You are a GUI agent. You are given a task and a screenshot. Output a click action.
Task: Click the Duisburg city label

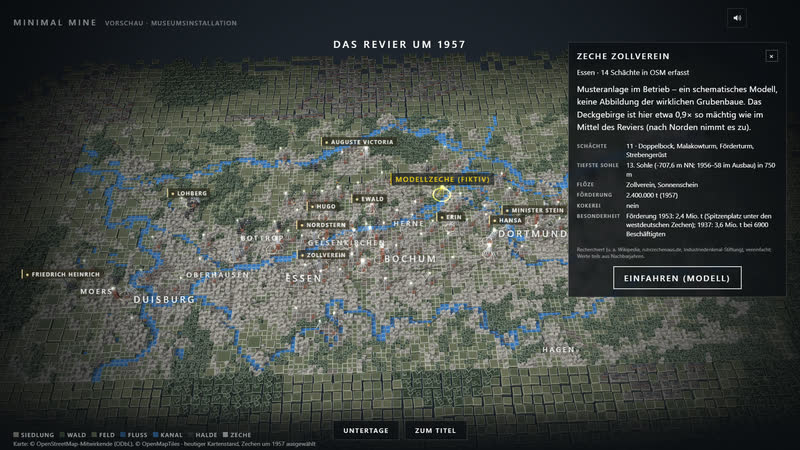[164, 299]
